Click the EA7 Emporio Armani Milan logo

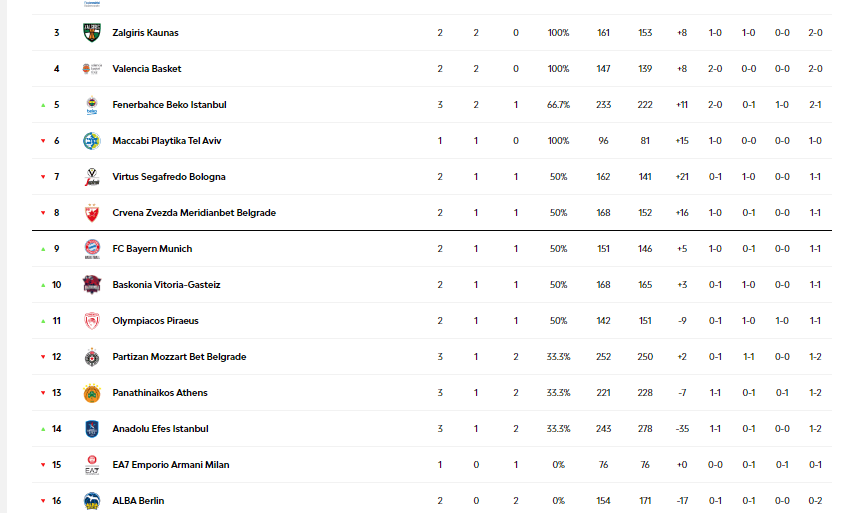pyautogui.click(x=91, y=465)
